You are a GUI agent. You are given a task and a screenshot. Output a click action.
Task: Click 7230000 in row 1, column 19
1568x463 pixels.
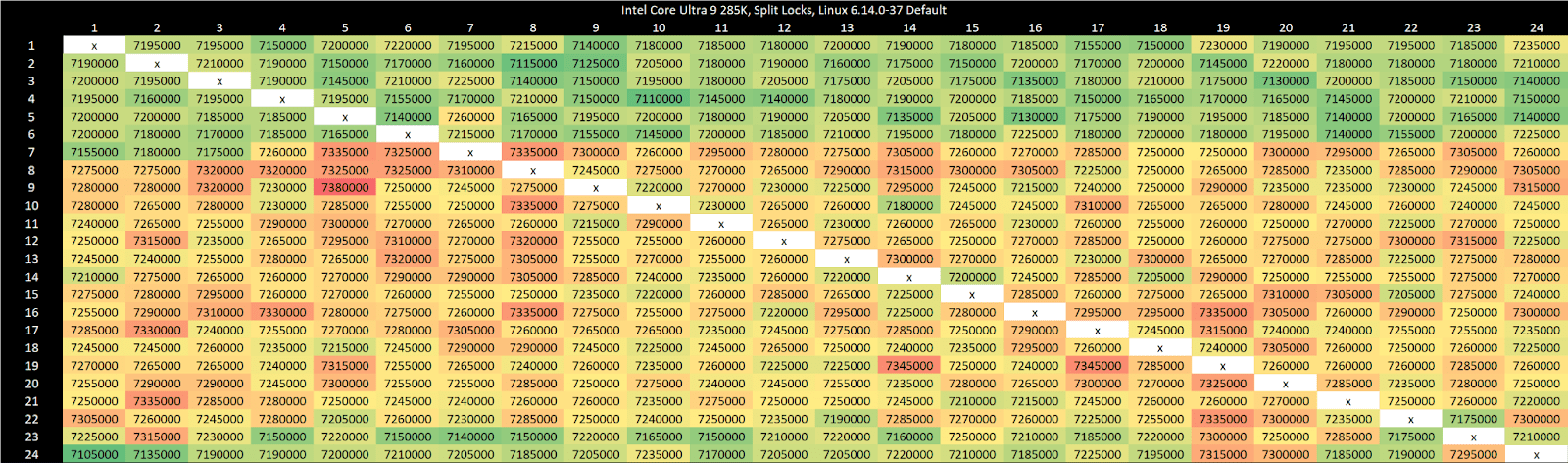coord(1223,45)
